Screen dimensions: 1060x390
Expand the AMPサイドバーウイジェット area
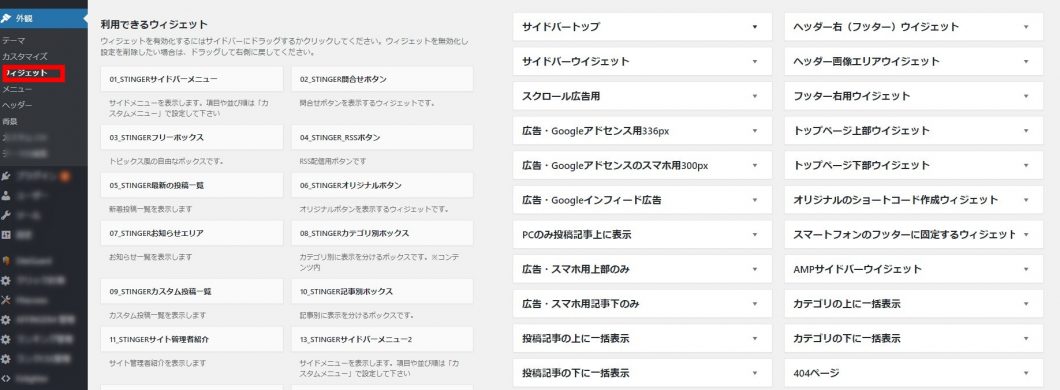[913, 269]
